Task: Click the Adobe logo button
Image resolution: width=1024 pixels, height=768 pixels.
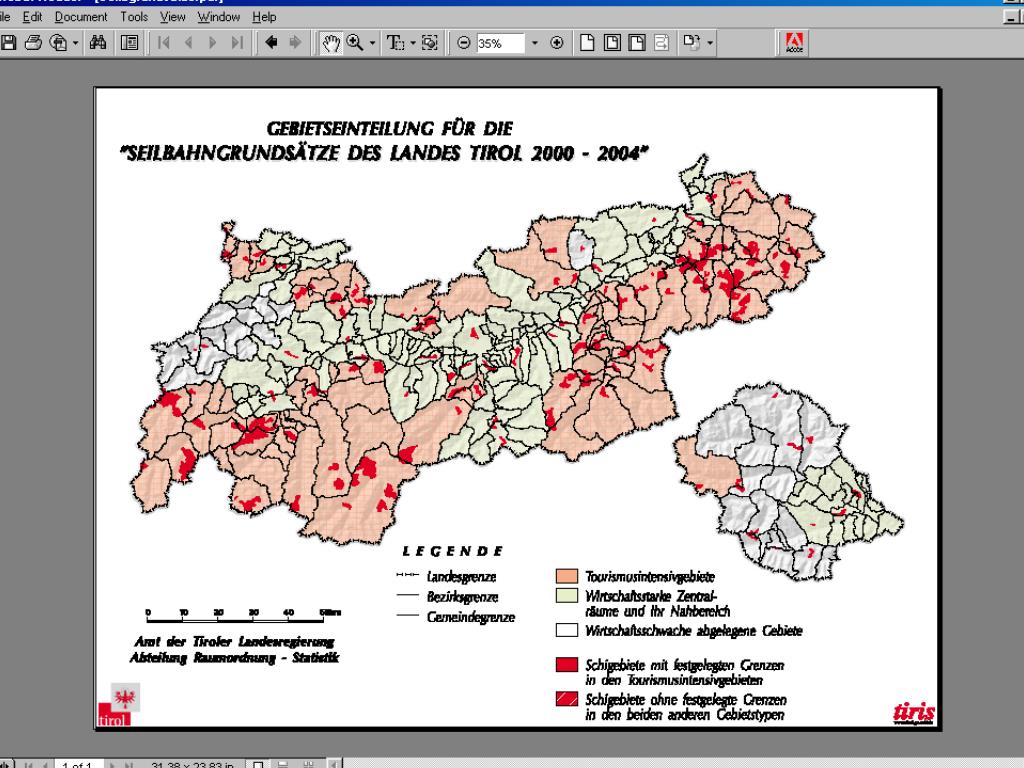Action: [x=794, y=43]
